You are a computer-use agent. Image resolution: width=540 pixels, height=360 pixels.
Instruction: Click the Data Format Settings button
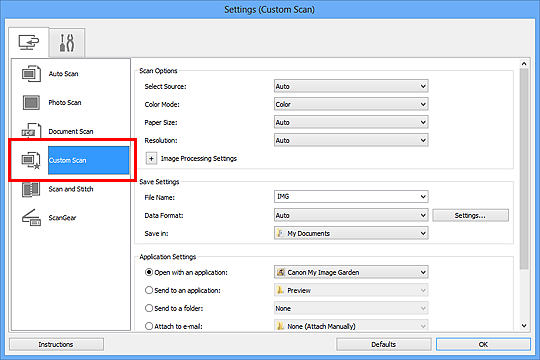point(470,215)
